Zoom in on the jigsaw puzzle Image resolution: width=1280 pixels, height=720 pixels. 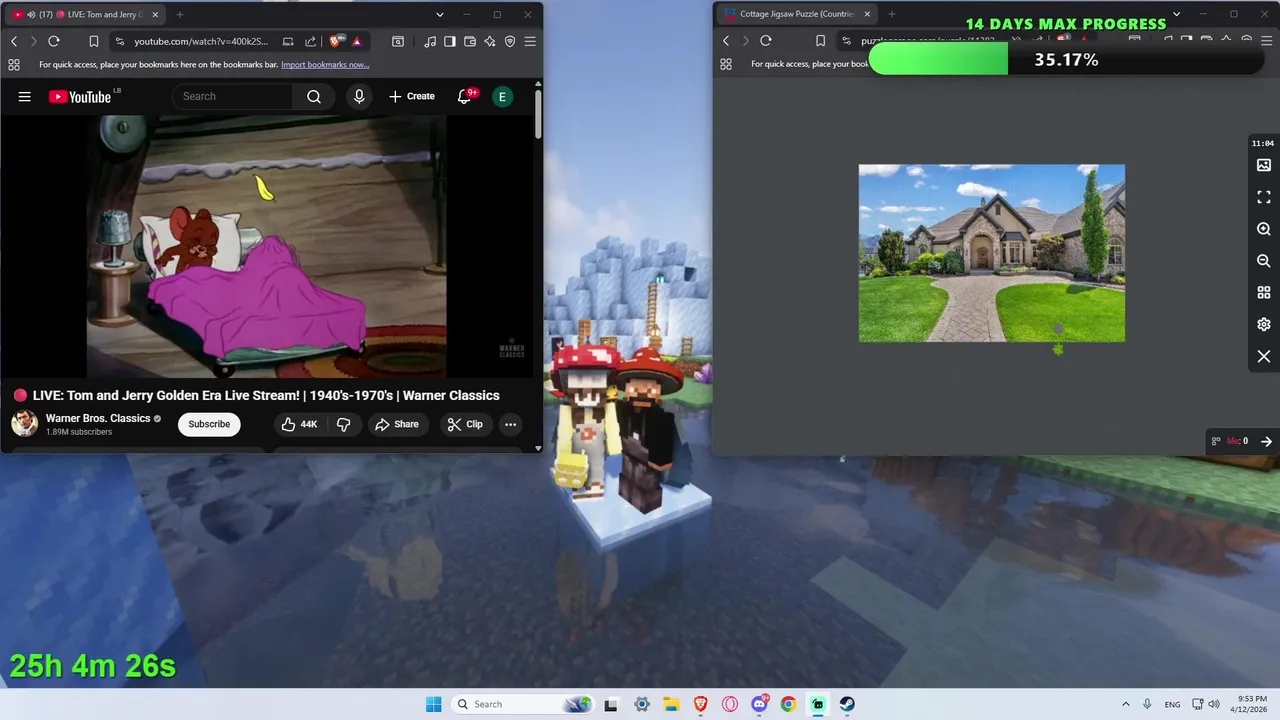1264,229
